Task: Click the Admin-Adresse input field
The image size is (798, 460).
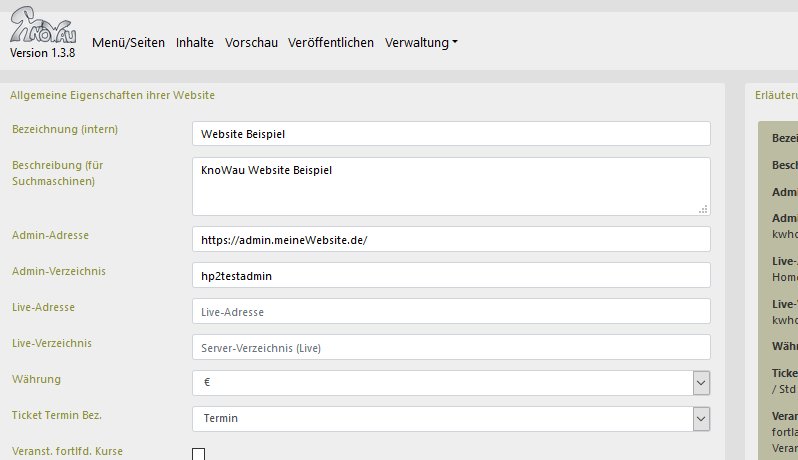Action: (x=450, y=240)
